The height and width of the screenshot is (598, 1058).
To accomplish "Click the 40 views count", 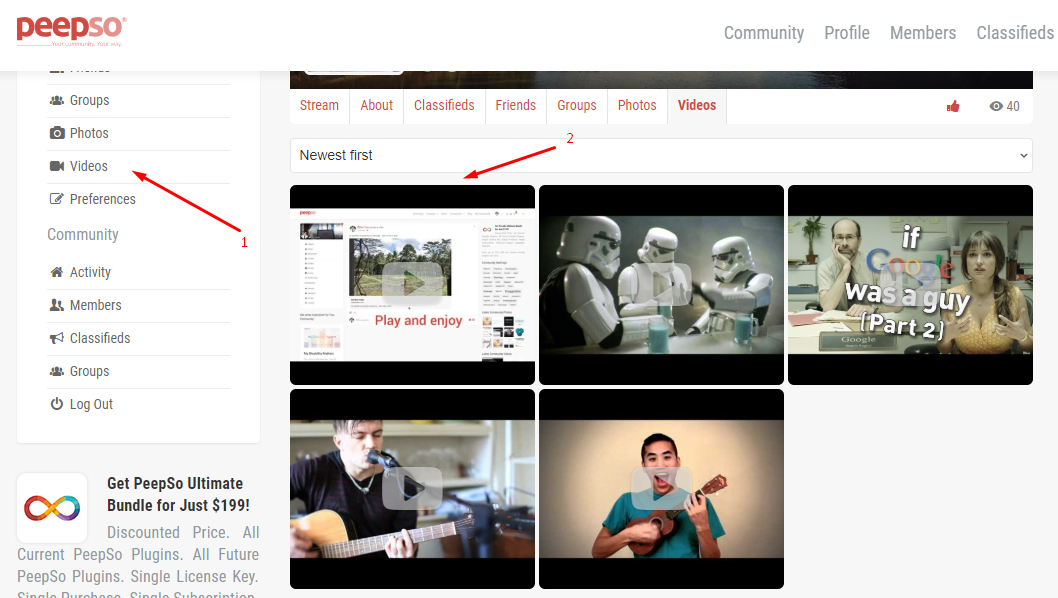I will coord(1013,106).
